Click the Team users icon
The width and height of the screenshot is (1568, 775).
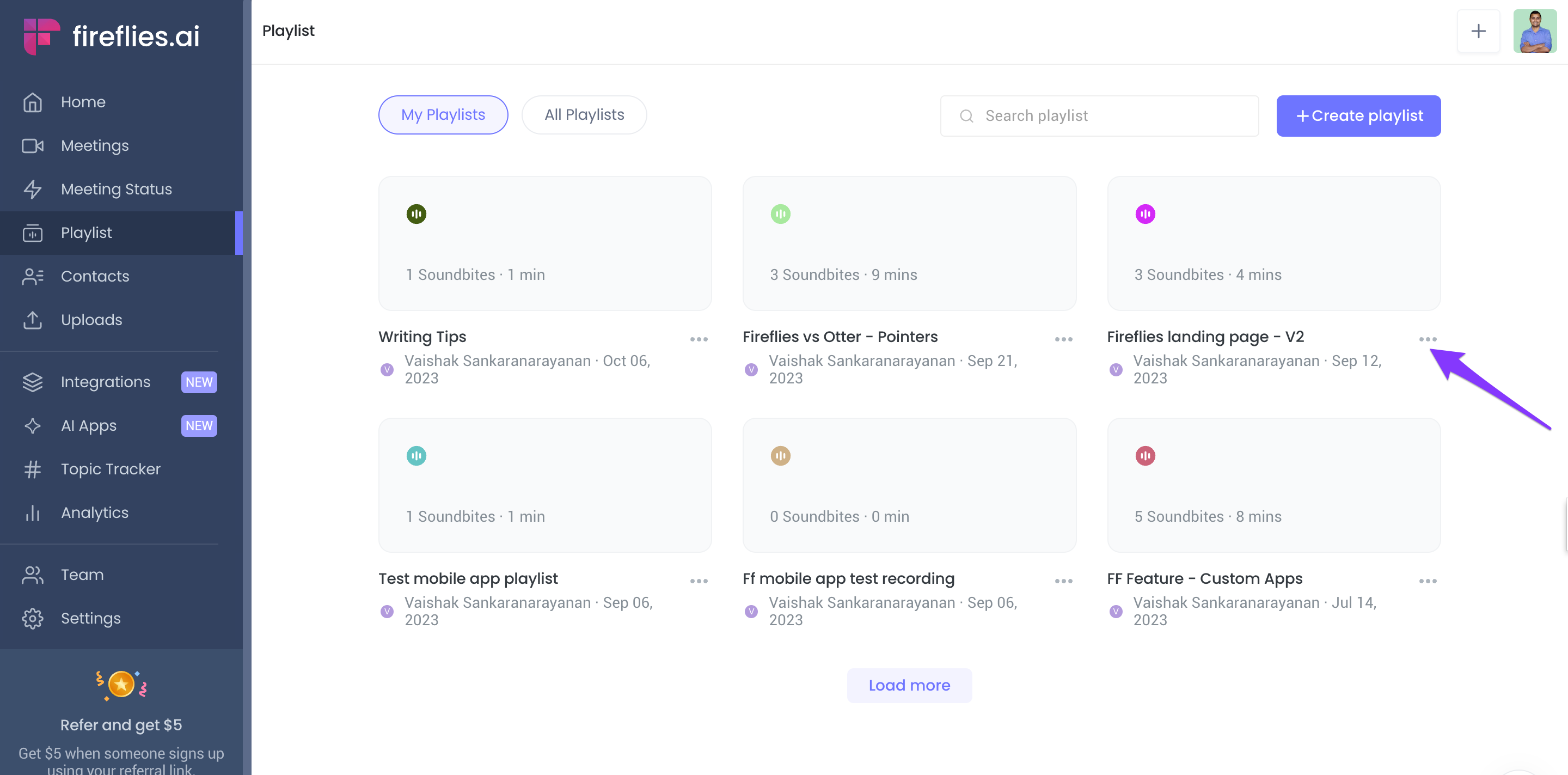coord(32,575)
